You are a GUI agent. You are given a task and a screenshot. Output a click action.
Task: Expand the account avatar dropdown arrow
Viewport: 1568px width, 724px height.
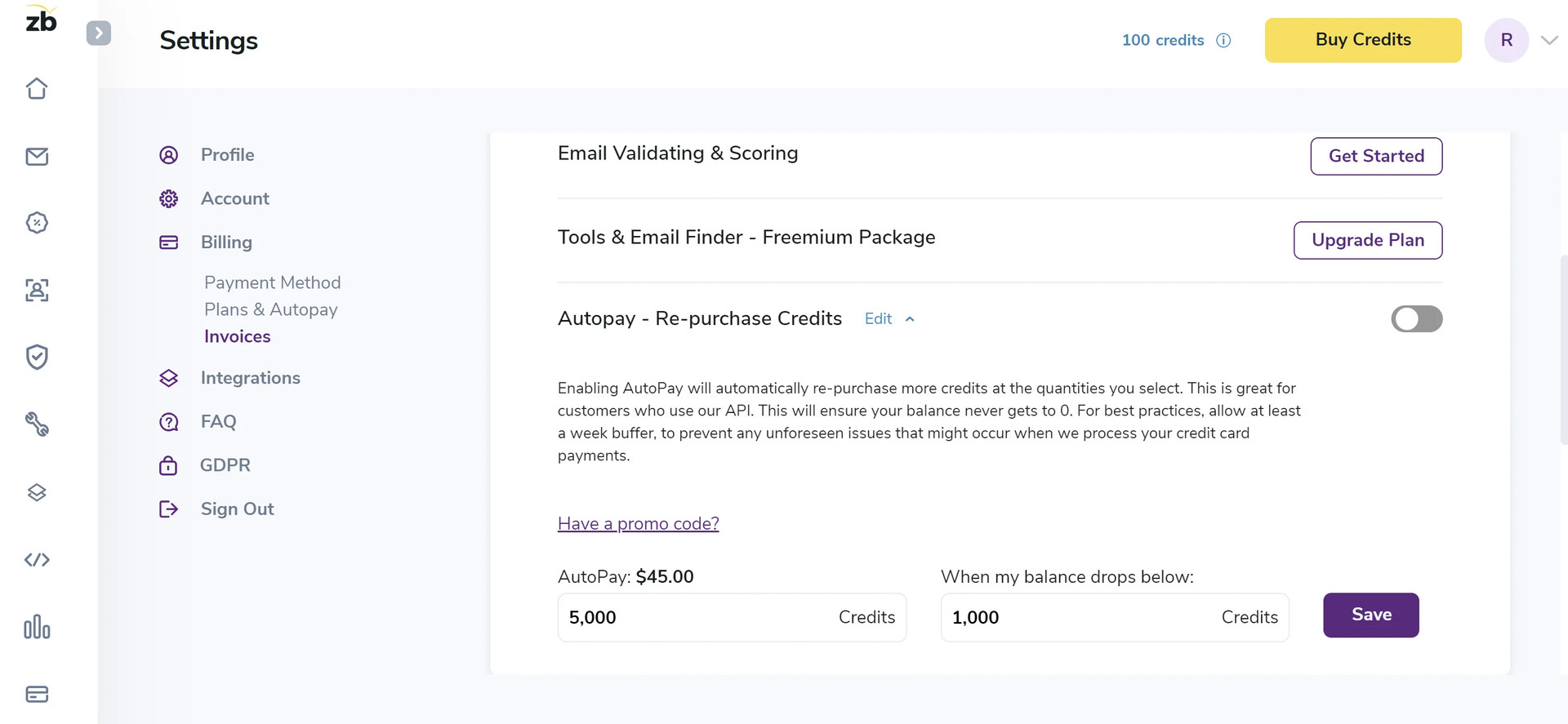(x=1550, y=39)
